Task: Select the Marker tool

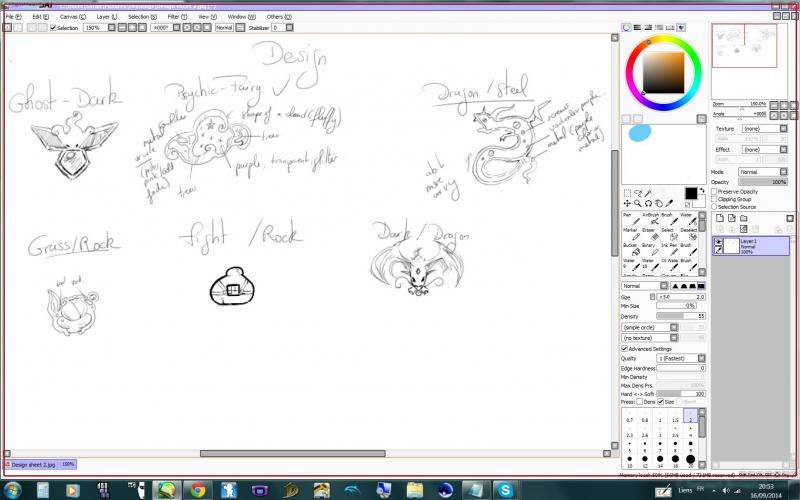Action: [631, 234]
